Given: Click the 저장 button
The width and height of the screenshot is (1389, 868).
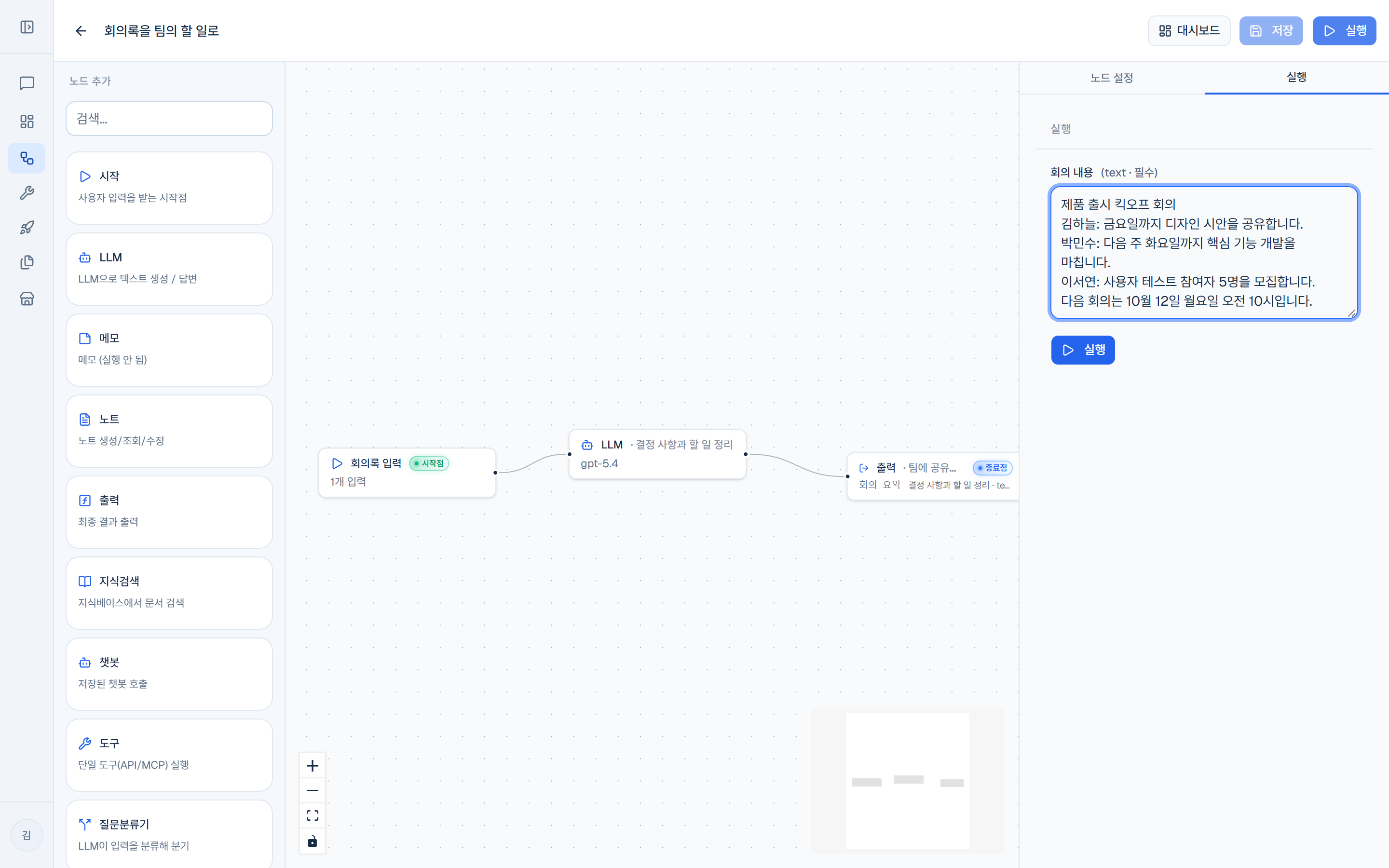Looking at the screenshot, I should tap(1271, 30).
